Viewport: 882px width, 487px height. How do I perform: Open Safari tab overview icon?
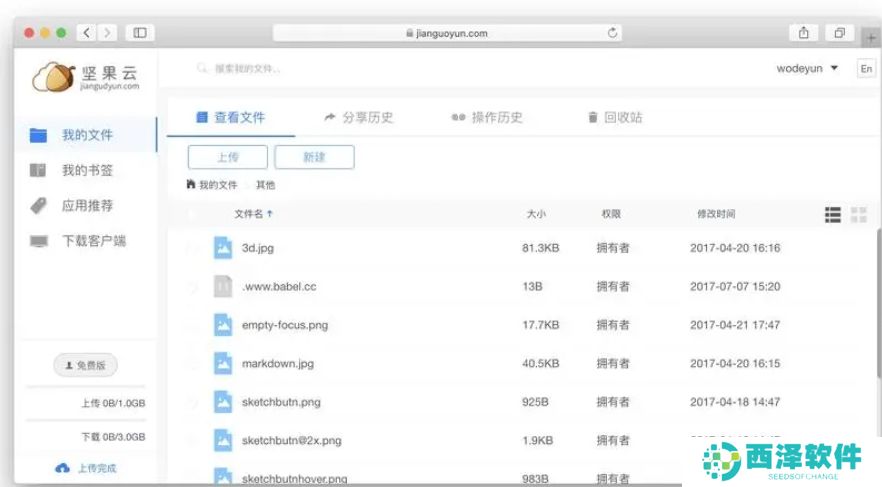tap(839, 33)
